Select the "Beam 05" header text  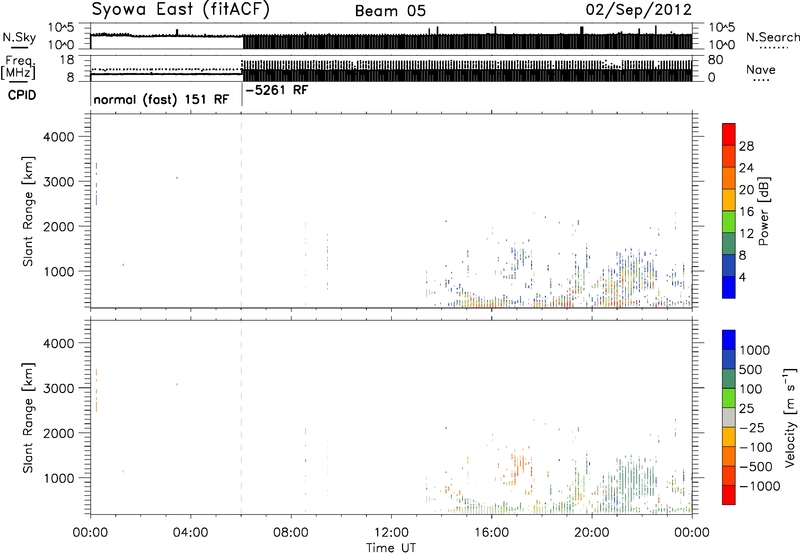coord(390,11)
